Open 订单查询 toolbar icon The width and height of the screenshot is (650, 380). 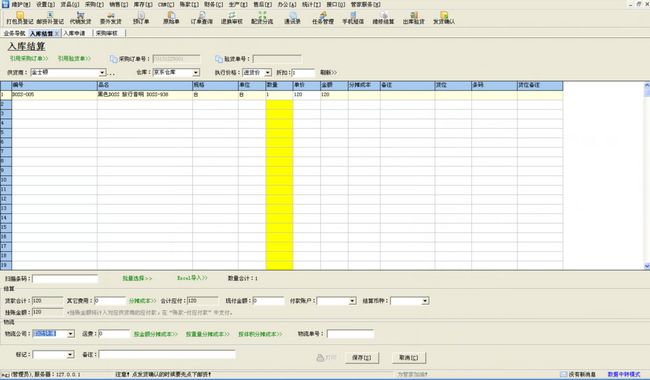(x=201, y=18)
